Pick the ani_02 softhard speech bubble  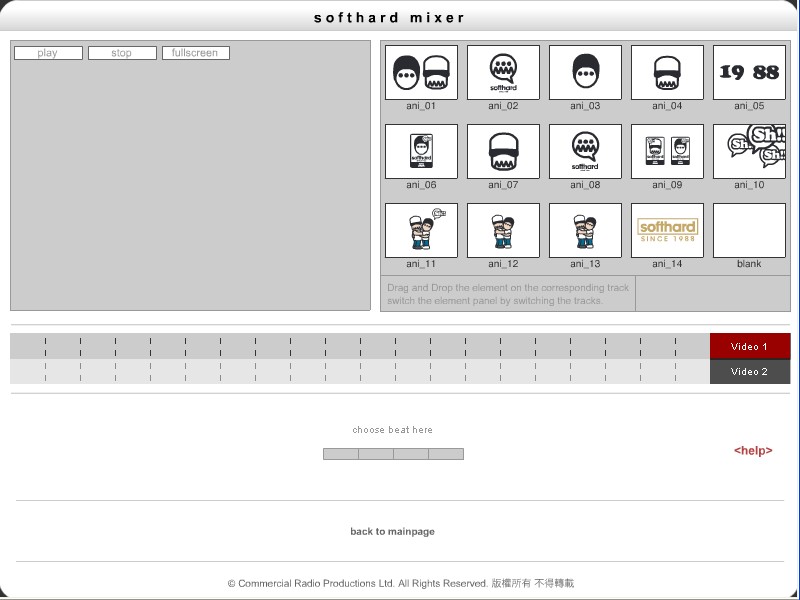tap(503, 72)
